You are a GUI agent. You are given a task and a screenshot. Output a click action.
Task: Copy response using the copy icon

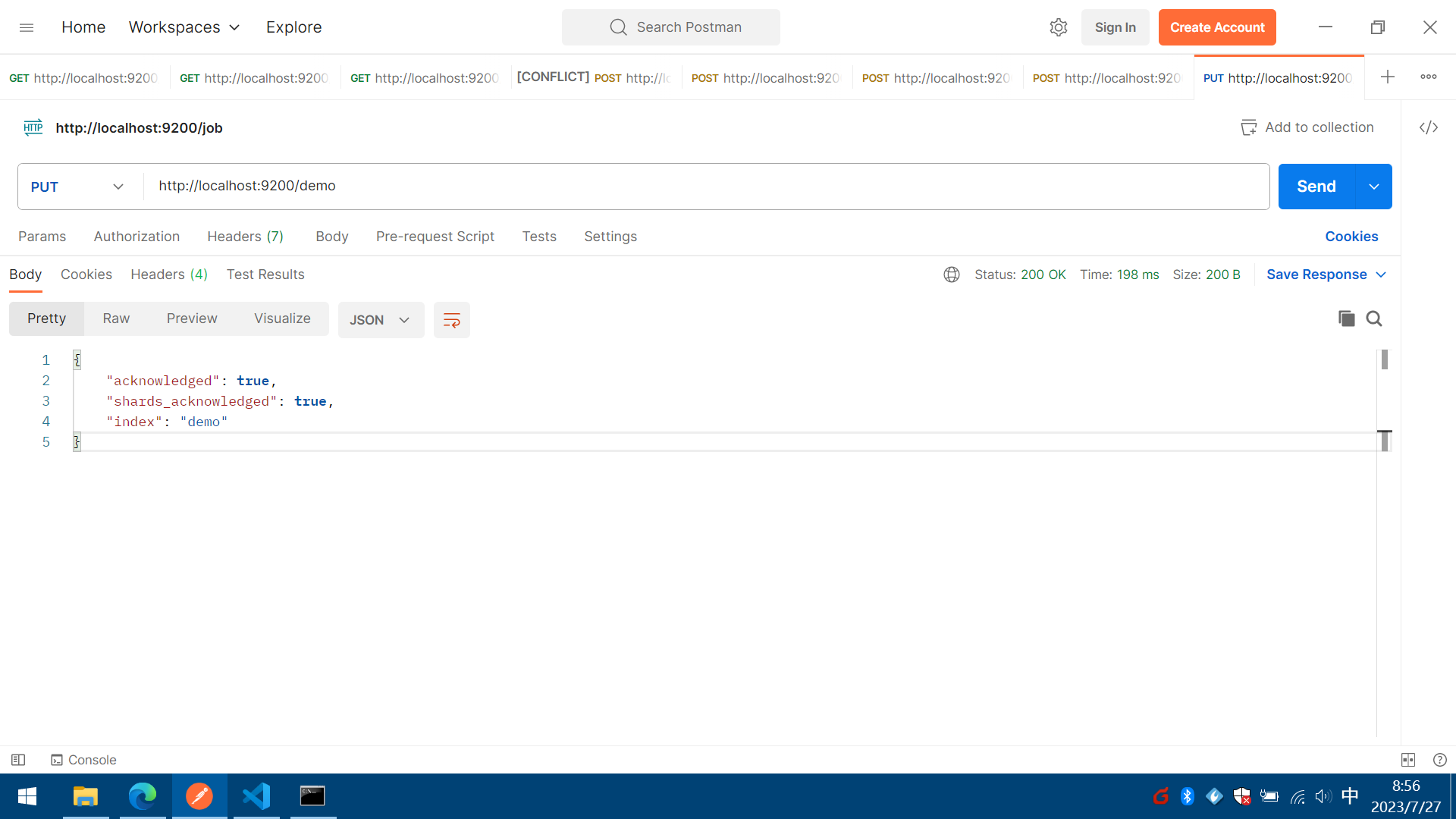(1346, 318)
